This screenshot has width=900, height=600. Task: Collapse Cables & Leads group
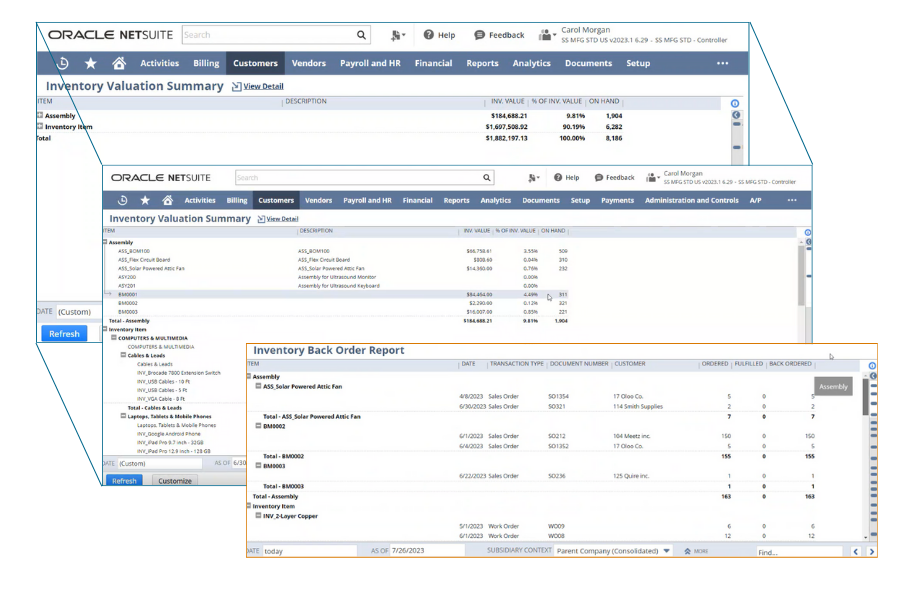tap(123, 355)
